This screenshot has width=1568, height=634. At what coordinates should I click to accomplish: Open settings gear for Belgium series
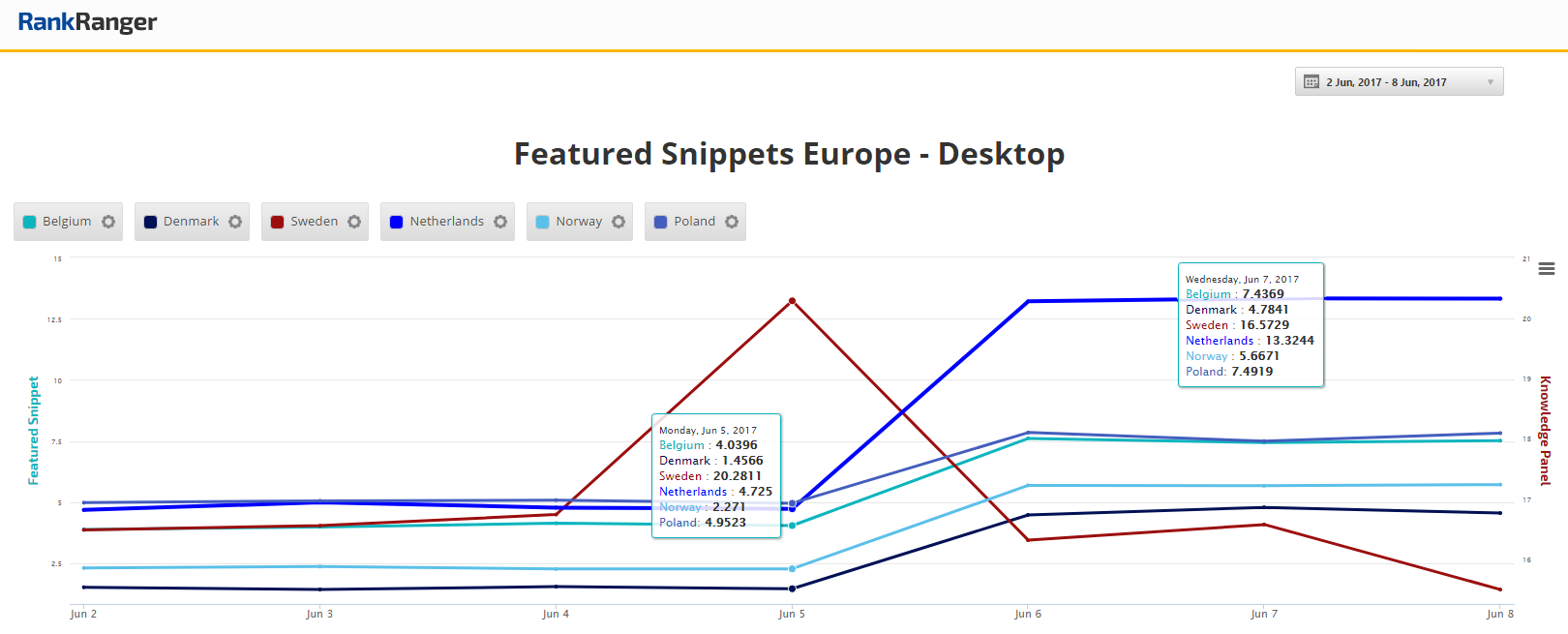(108, 222)
